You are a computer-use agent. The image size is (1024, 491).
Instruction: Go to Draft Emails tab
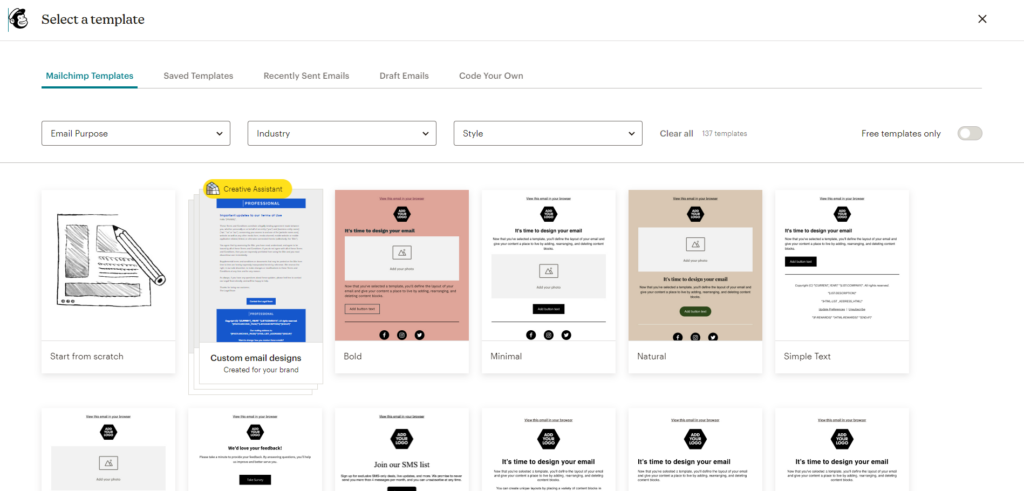coord(404,76)
